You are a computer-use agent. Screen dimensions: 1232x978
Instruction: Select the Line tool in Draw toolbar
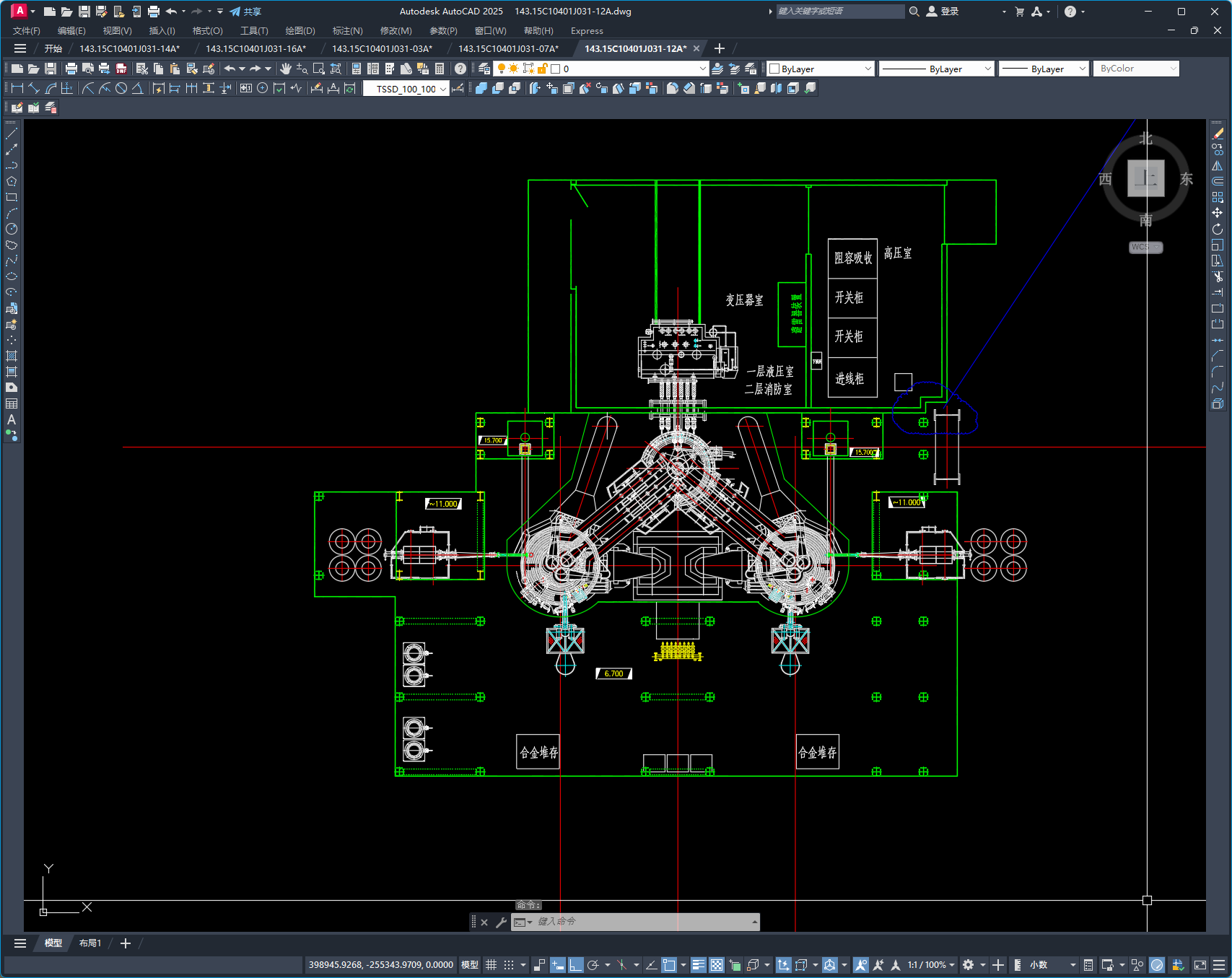(12, 134)
